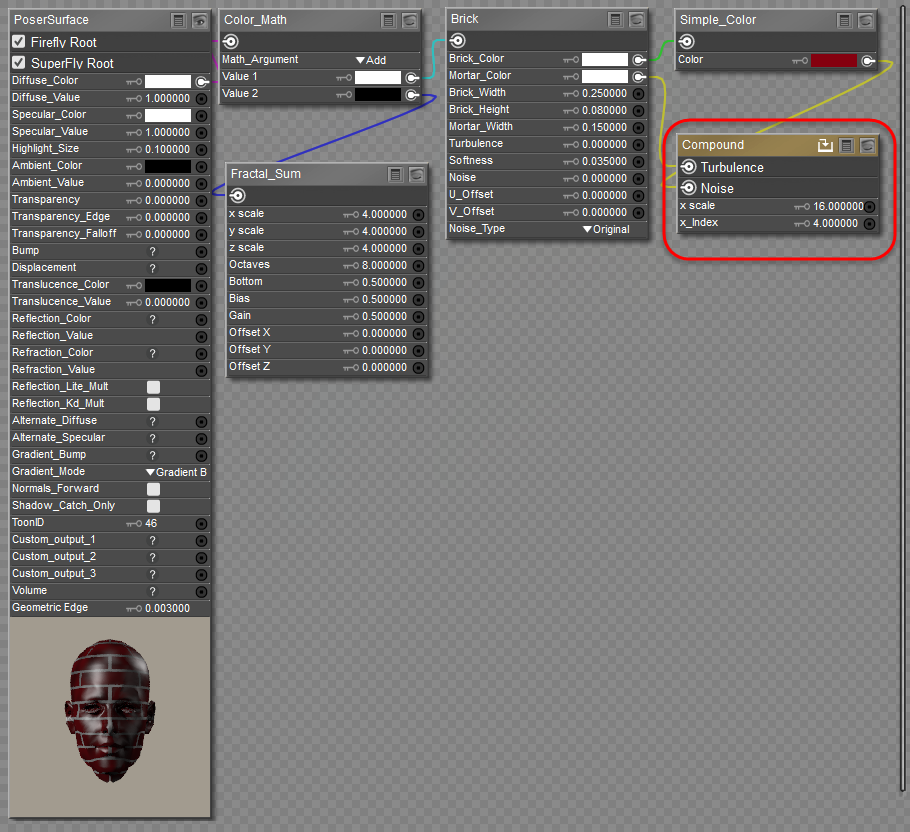
Task: Click parameters list icon on Fractal_Sum node
Action: pyautogui.click(x=396, y=174)
